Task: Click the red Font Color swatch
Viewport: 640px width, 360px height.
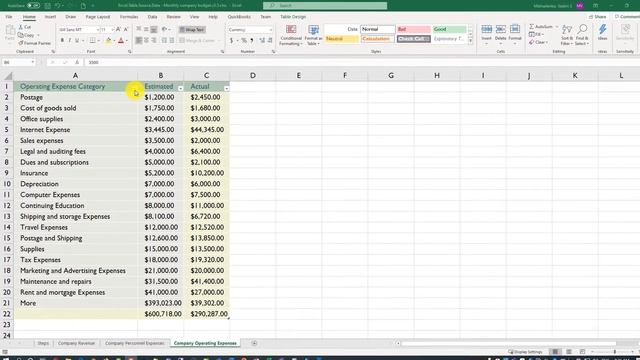Action: pos(121,40)
